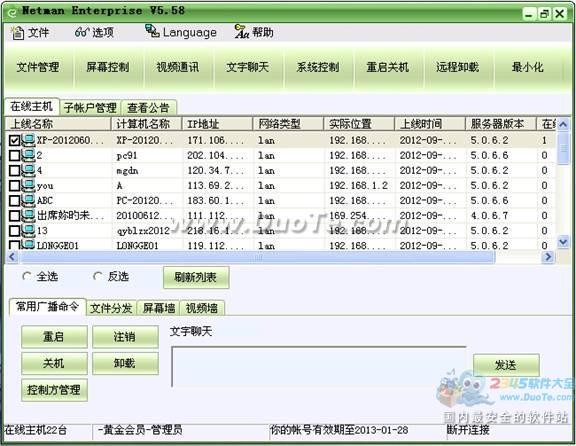Viewport: 576px width, 446px height.
Task: Click the 重启关机 toolbar button
Action: click(x=388, y=67)
